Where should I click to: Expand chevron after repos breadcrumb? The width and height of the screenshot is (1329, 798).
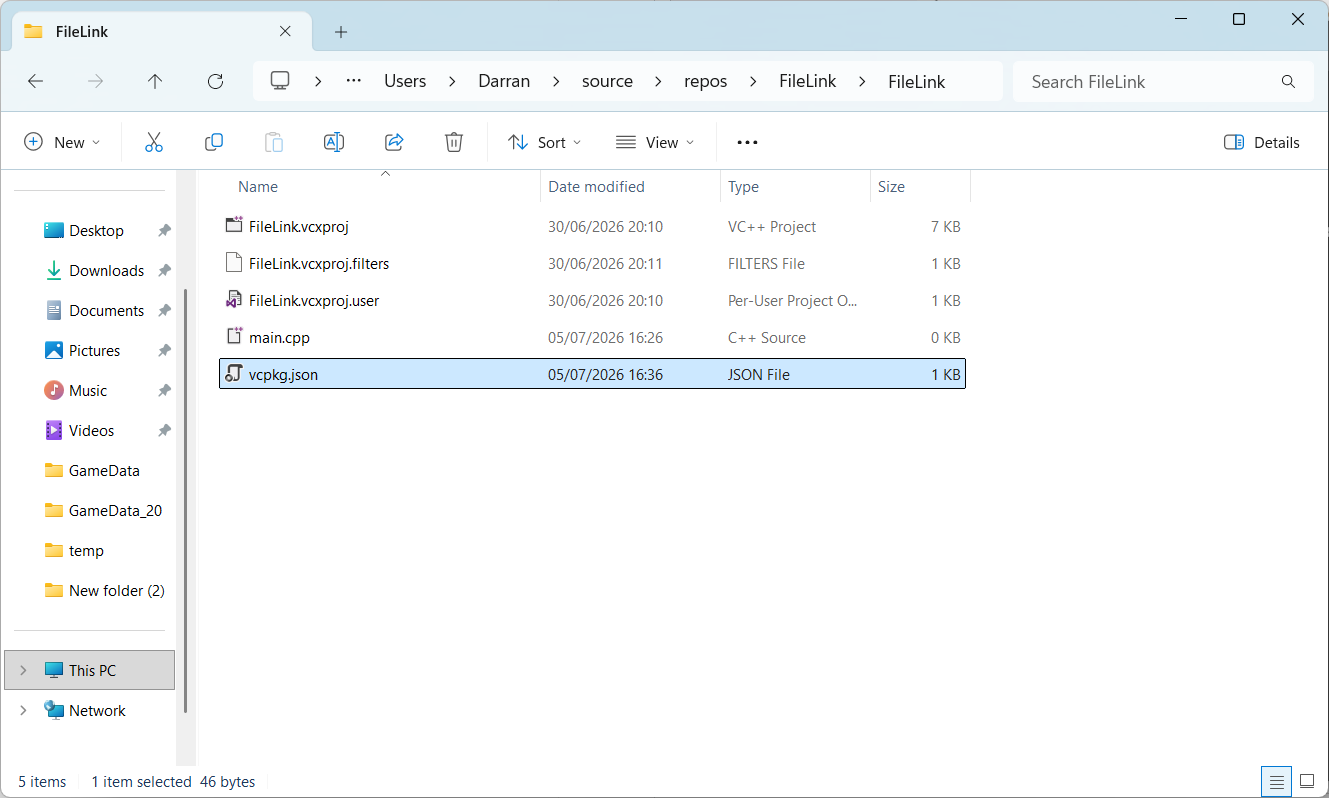pyautogui.click(x=753, y=82)
